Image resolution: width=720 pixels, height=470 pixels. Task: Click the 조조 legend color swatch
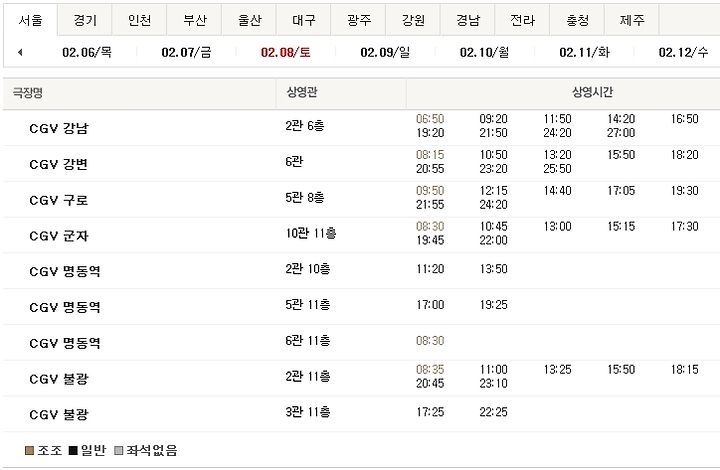click(x=29, y=451)
